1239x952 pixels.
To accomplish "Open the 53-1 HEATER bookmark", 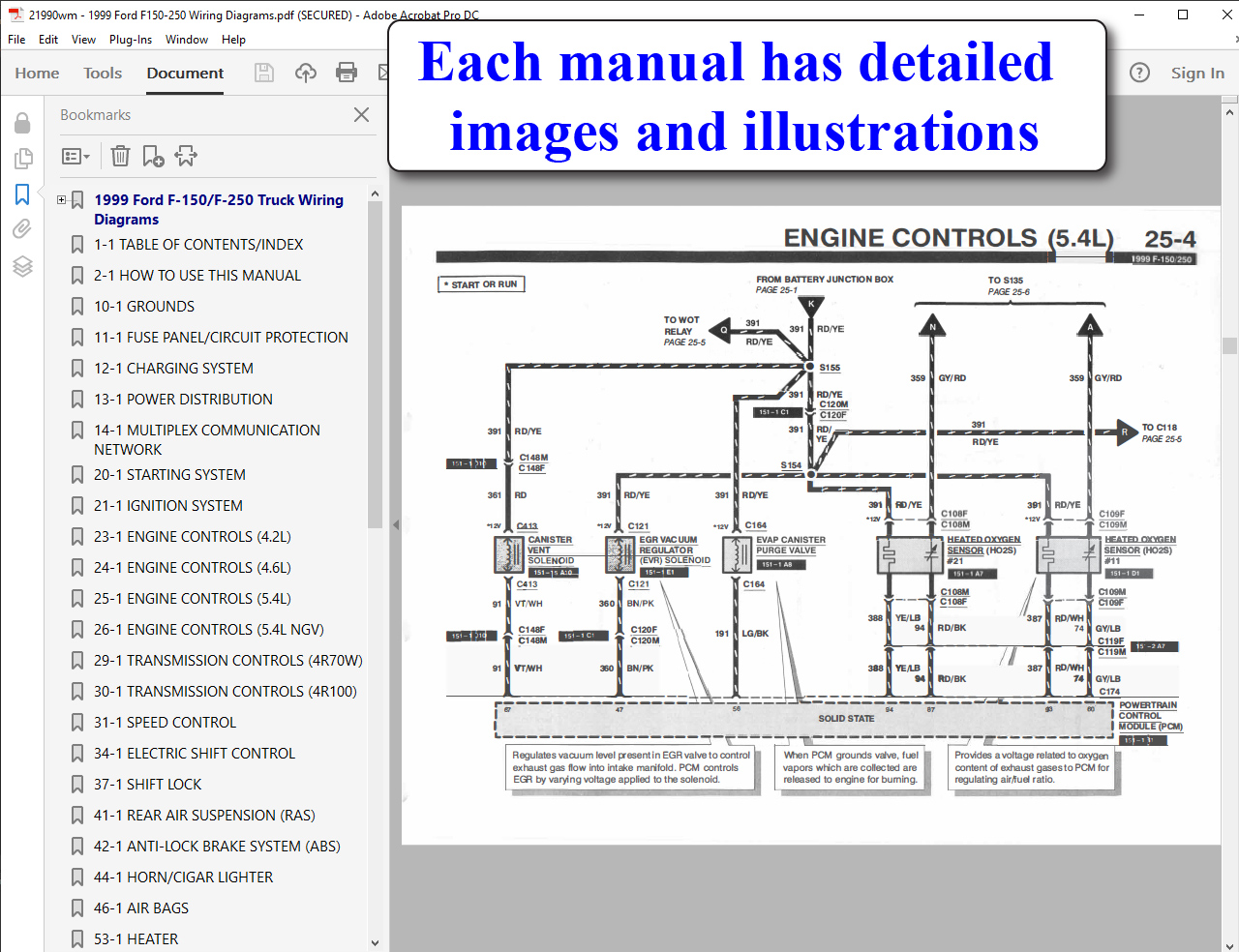I will click(x=136, y=939).
